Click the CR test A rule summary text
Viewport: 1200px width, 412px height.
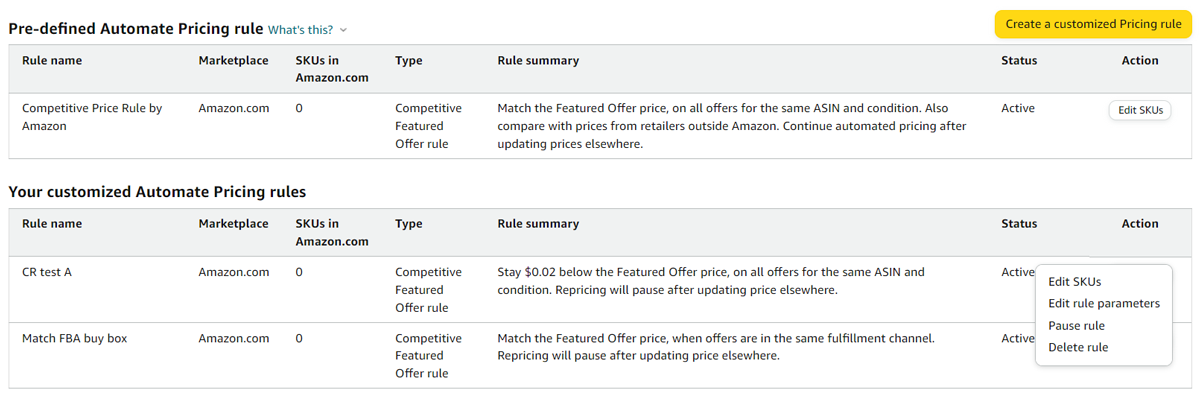coord(710,281)
